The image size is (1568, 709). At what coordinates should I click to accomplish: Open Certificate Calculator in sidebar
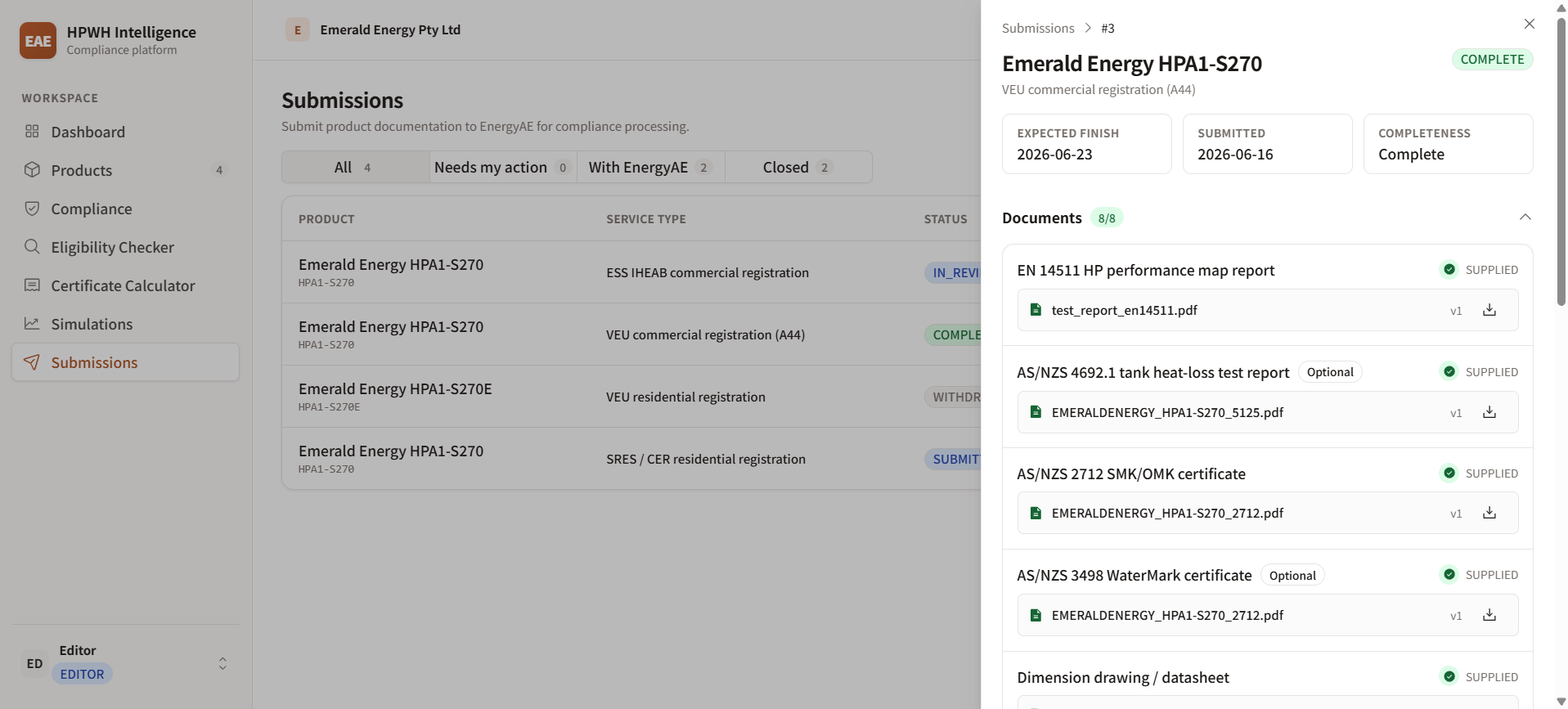125,285
